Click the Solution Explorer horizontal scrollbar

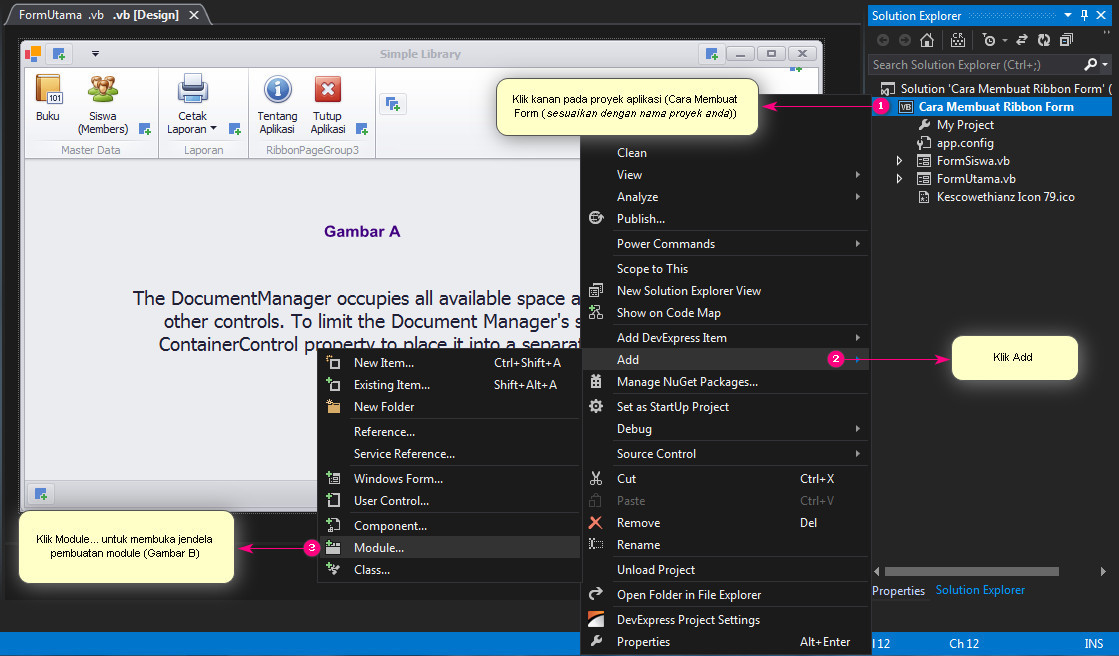pos(971,571)
